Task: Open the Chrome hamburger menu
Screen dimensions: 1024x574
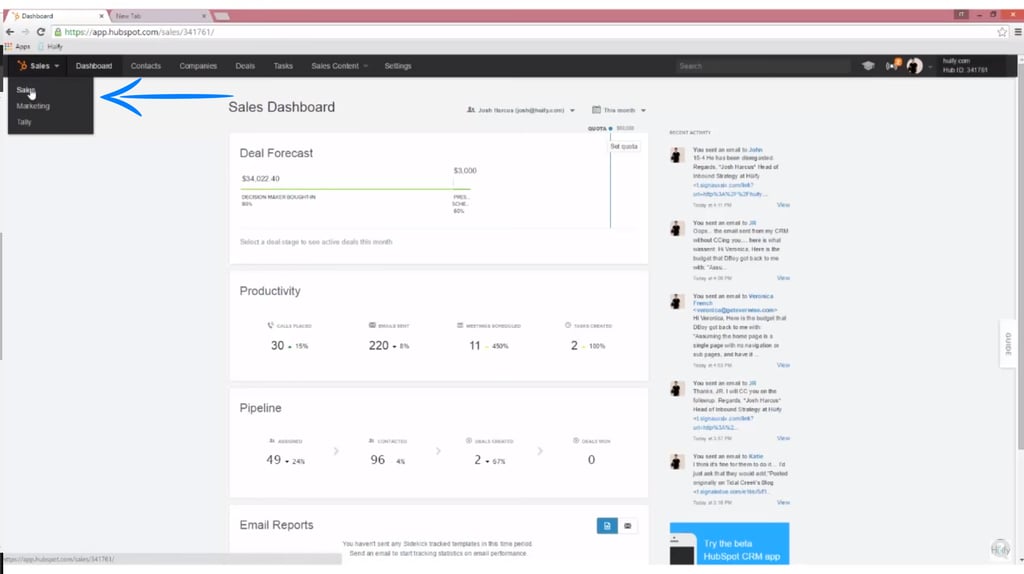Action: coord(1017,32)
